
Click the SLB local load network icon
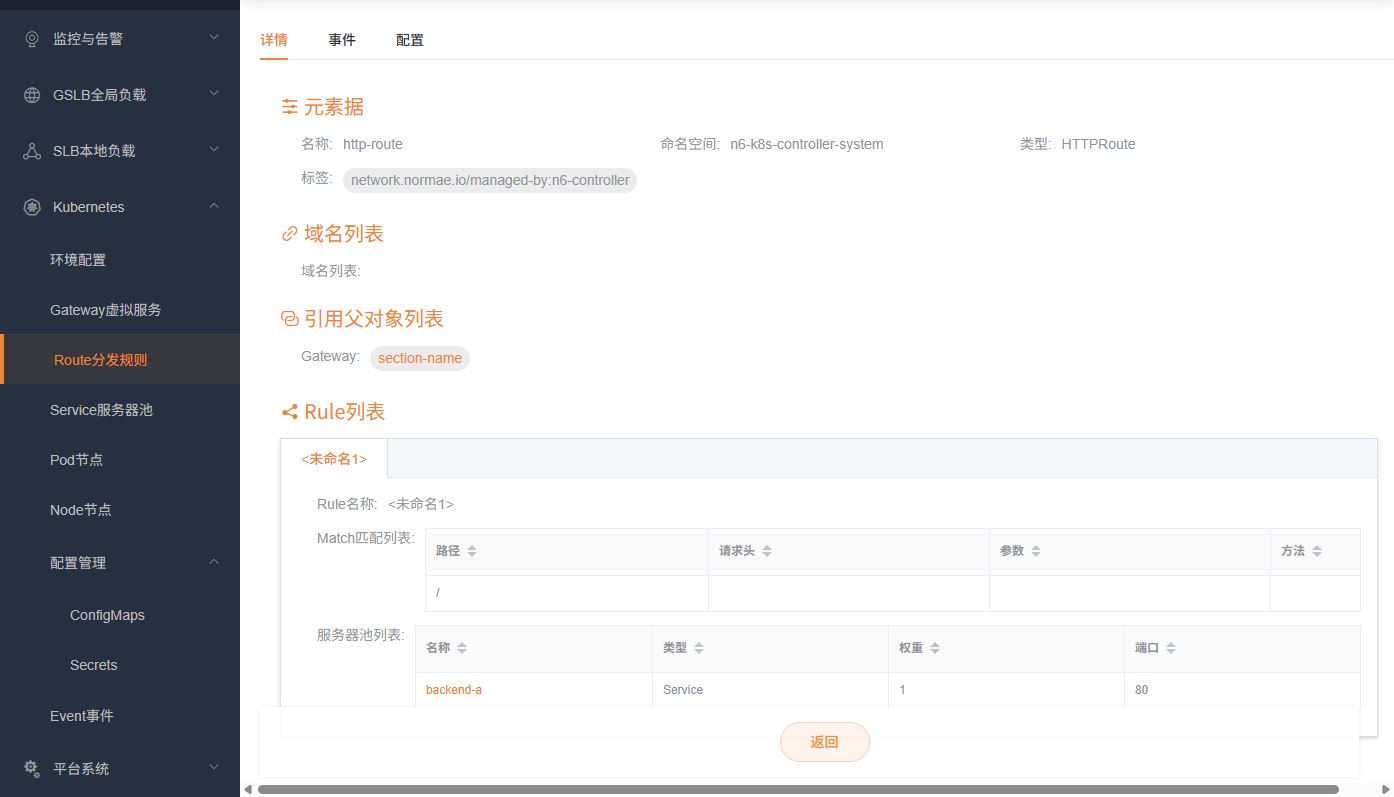(32, 151)
